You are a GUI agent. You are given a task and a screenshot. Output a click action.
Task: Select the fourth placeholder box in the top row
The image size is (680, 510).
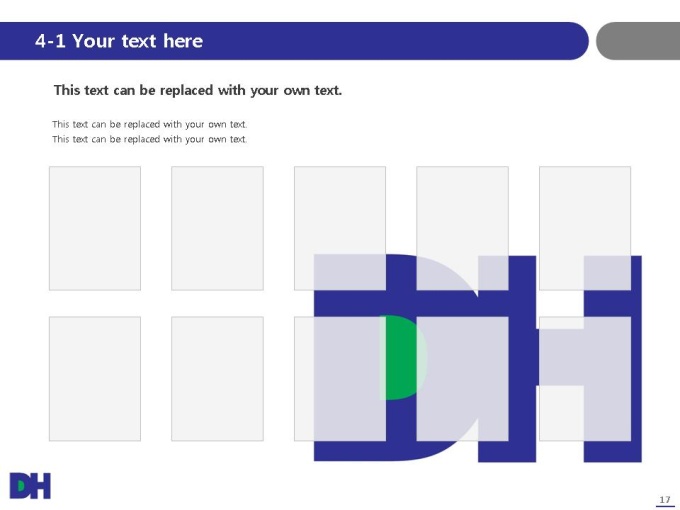pyautogui.click(x=462, y=228)
